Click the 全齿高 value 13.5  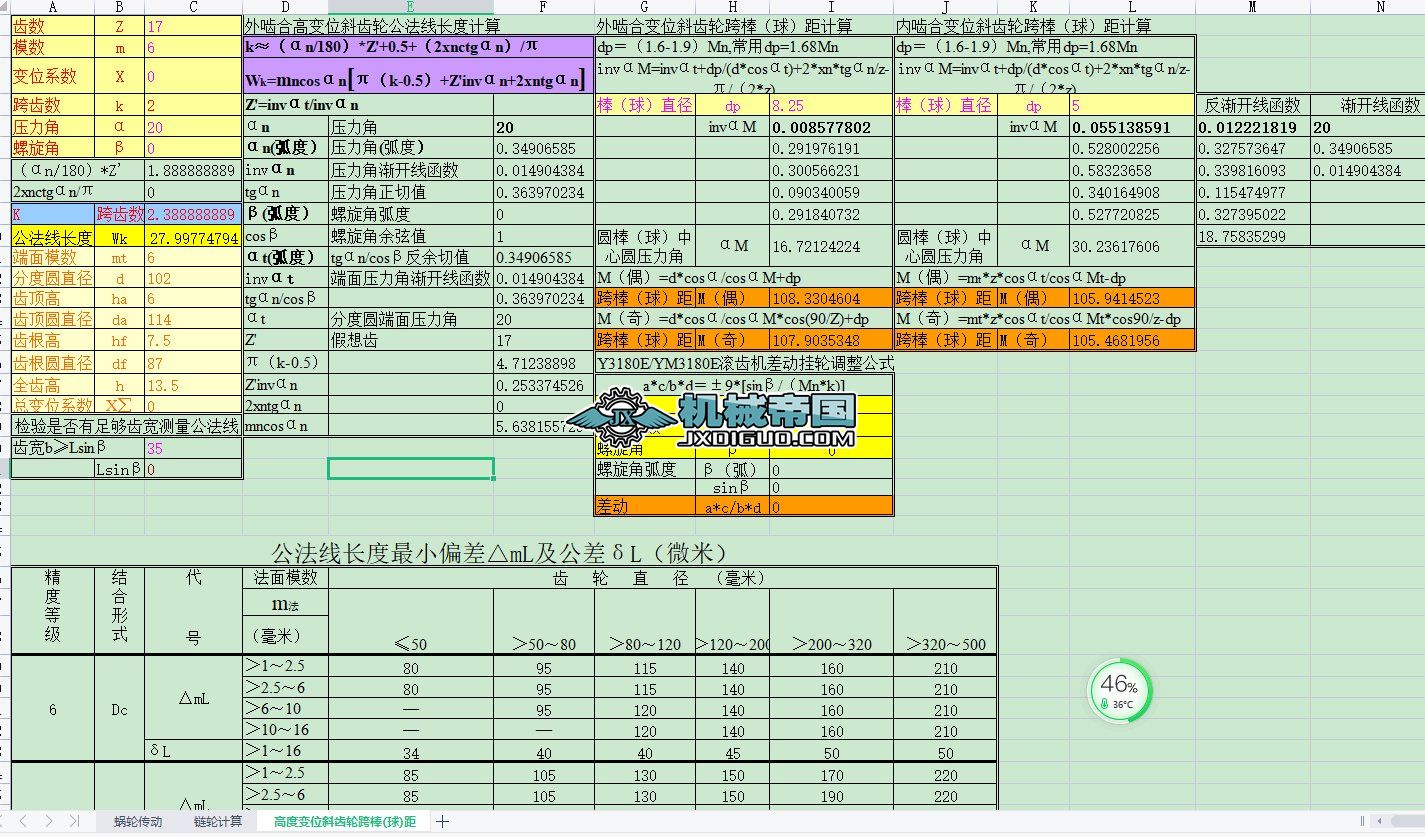pyautogui.click(x=193, y=385)
